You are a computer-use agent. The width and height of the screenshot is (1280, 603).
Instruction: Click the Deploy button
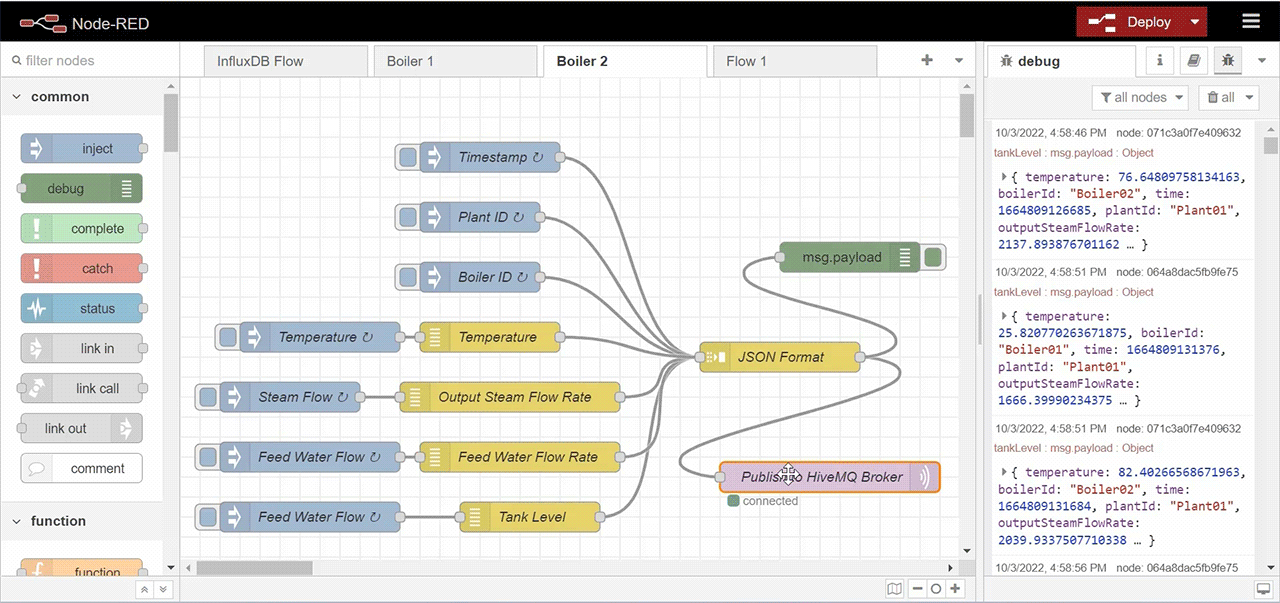tap(1130, 22)
